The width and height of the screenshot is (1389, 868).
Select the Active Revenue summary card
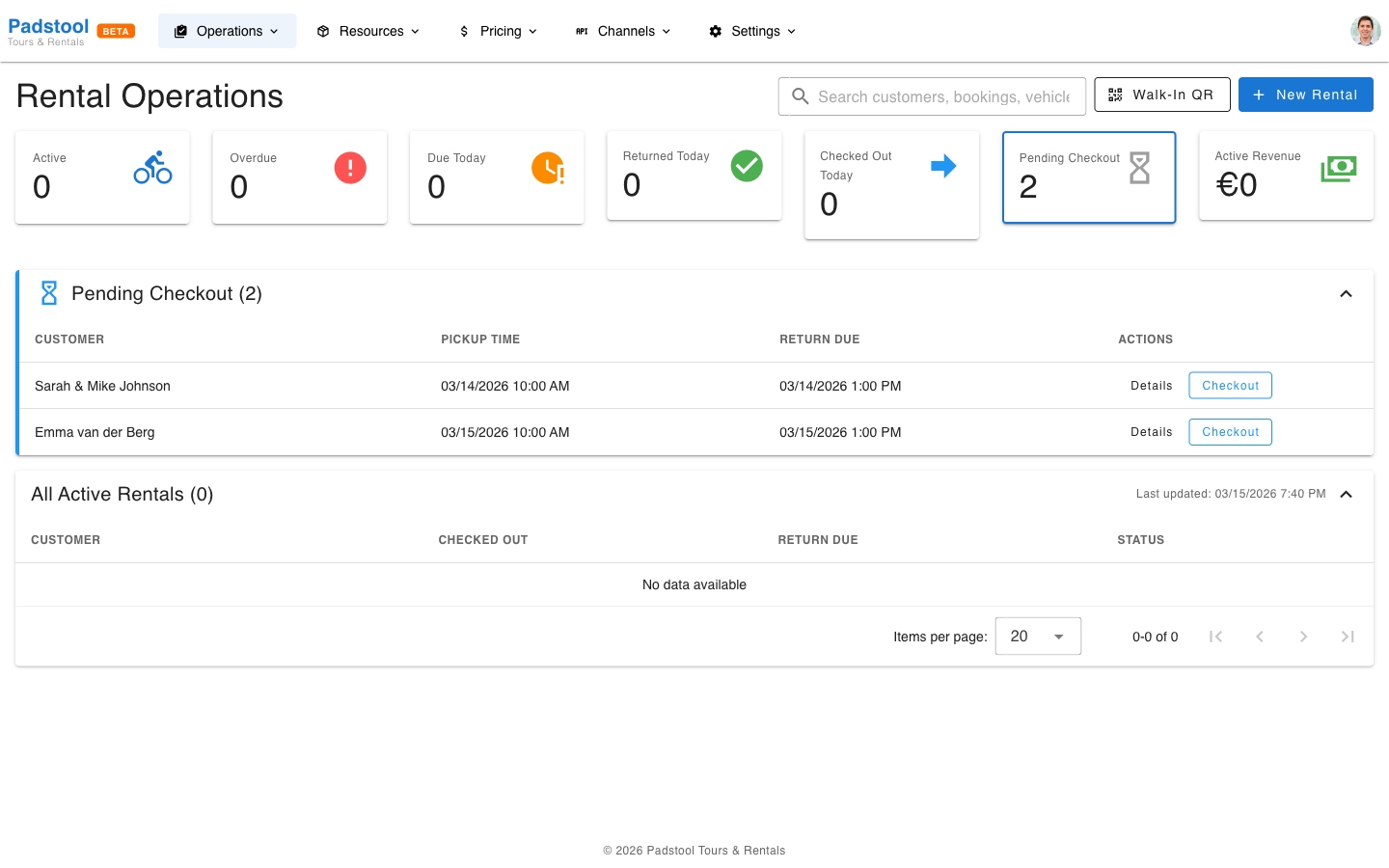point(1287,176)
